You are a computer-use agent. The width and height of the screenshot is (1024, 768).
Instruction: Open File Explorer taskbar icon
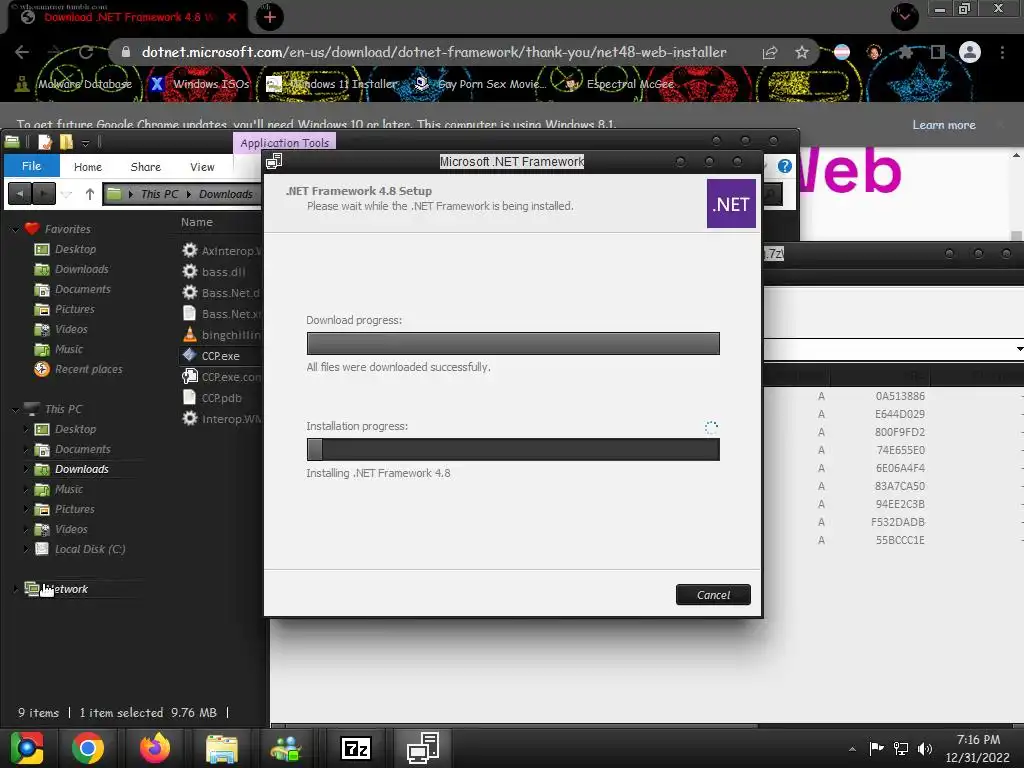point(222,748)
